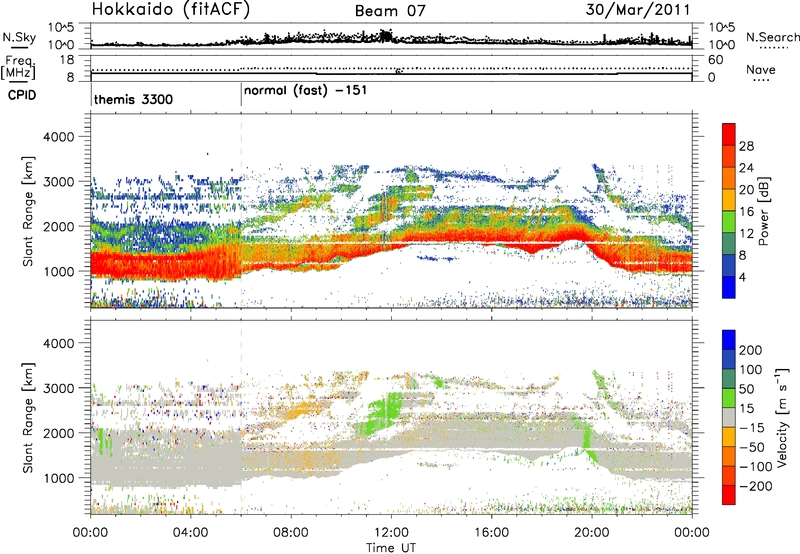Click the 1000 tick on velocity panel
The width and height of the screenshot is (800, 554).
58,478
